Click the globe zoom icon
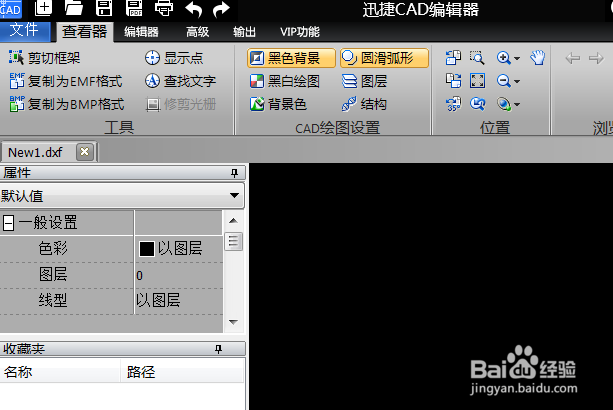The height and width of the screenshot is (410, 613). [x=504, y=104]
